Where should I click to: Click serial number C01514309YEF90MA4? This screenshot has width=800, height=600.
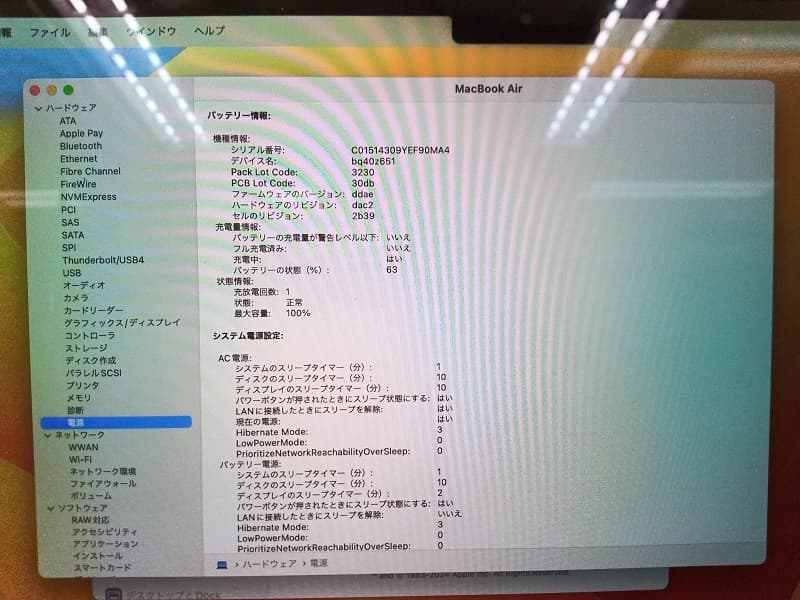pyautogui.click(x=401, y=151)
